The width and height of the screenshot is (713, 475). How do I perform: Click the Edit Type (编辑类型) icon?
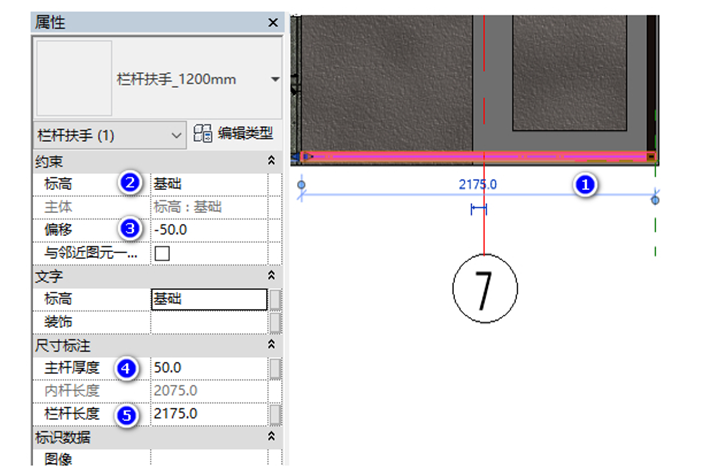coord(203,134)
